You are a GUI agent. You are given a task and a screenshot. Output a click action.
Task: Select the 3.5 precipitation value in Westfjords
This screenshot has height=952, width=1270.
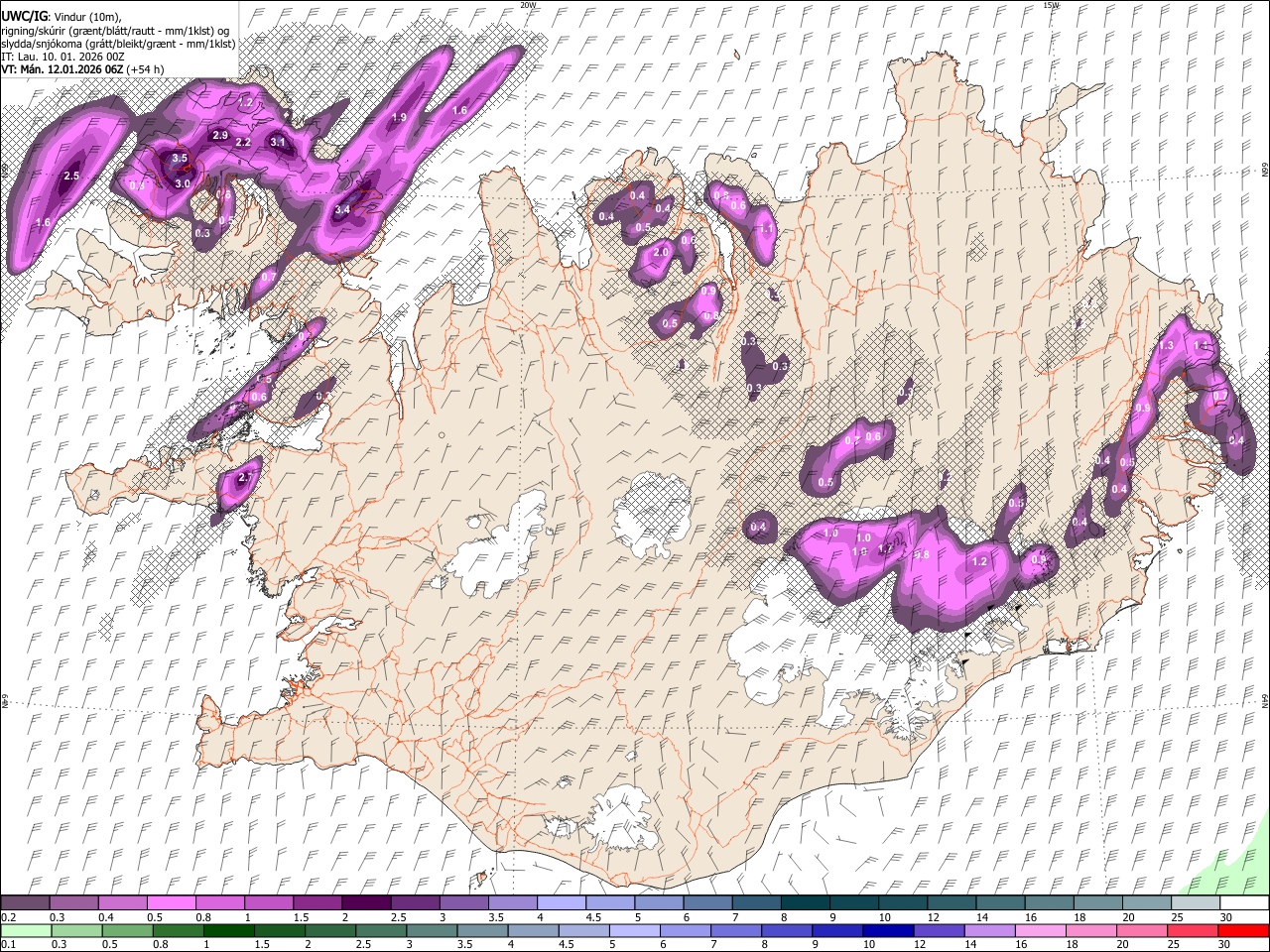click(x=180, y=158)
